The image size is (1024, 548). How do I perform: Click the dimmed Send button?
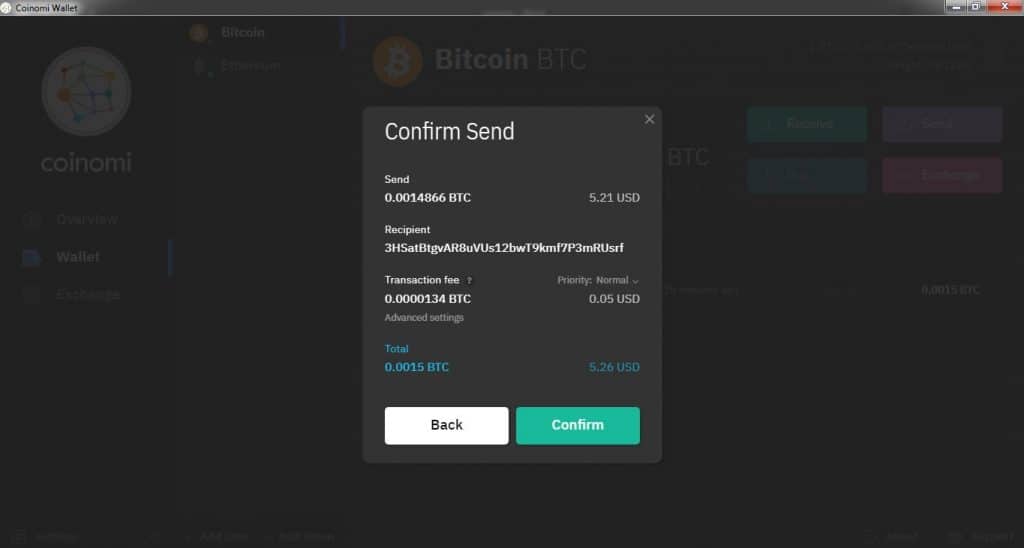942,124
